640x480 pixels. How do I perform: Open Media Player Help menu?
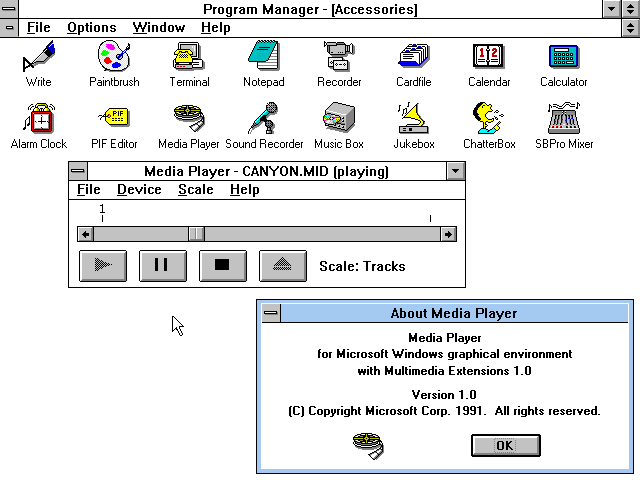pos(244,189)
